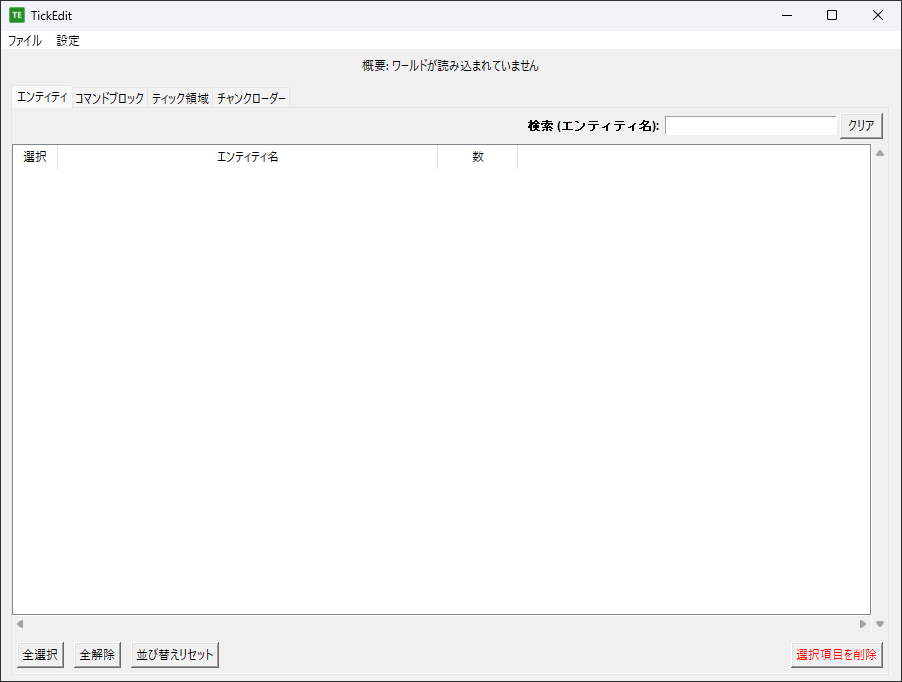Focus the entity name search field

pos(750,125)
